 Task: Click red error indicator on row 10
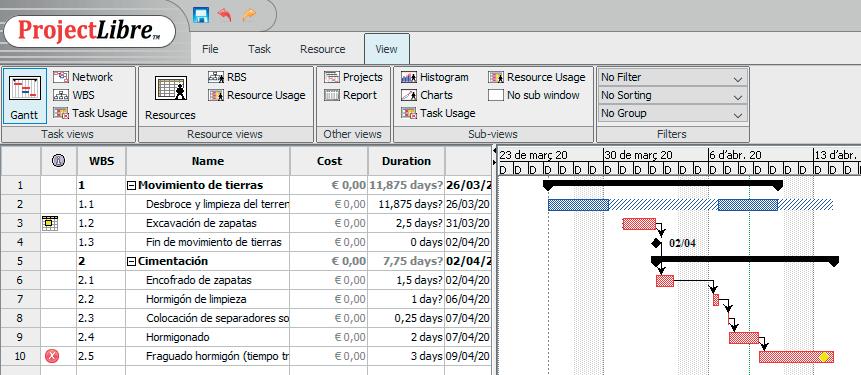[x=52, y=356]
